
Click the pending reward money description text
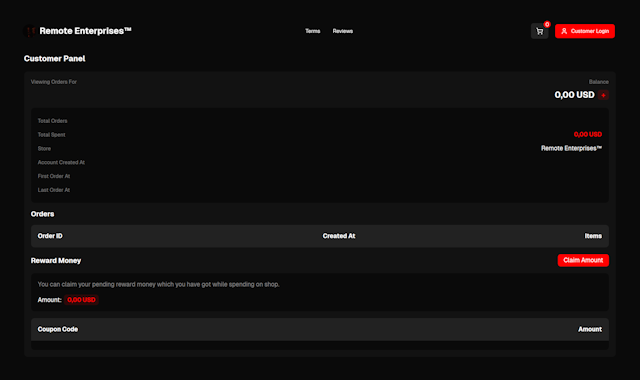click(158, 284)
